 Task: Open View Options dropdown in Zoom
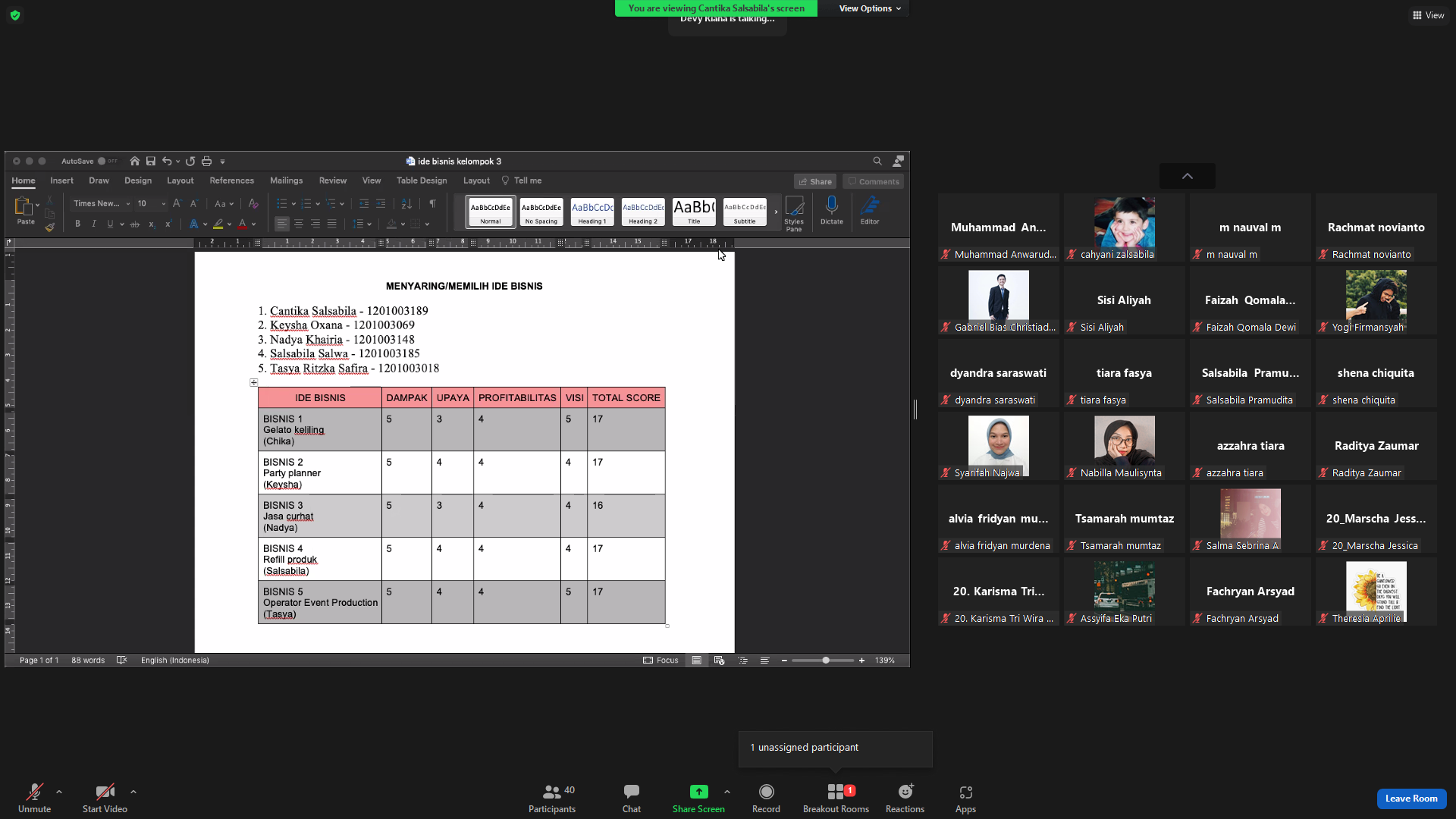pos(870,8)
